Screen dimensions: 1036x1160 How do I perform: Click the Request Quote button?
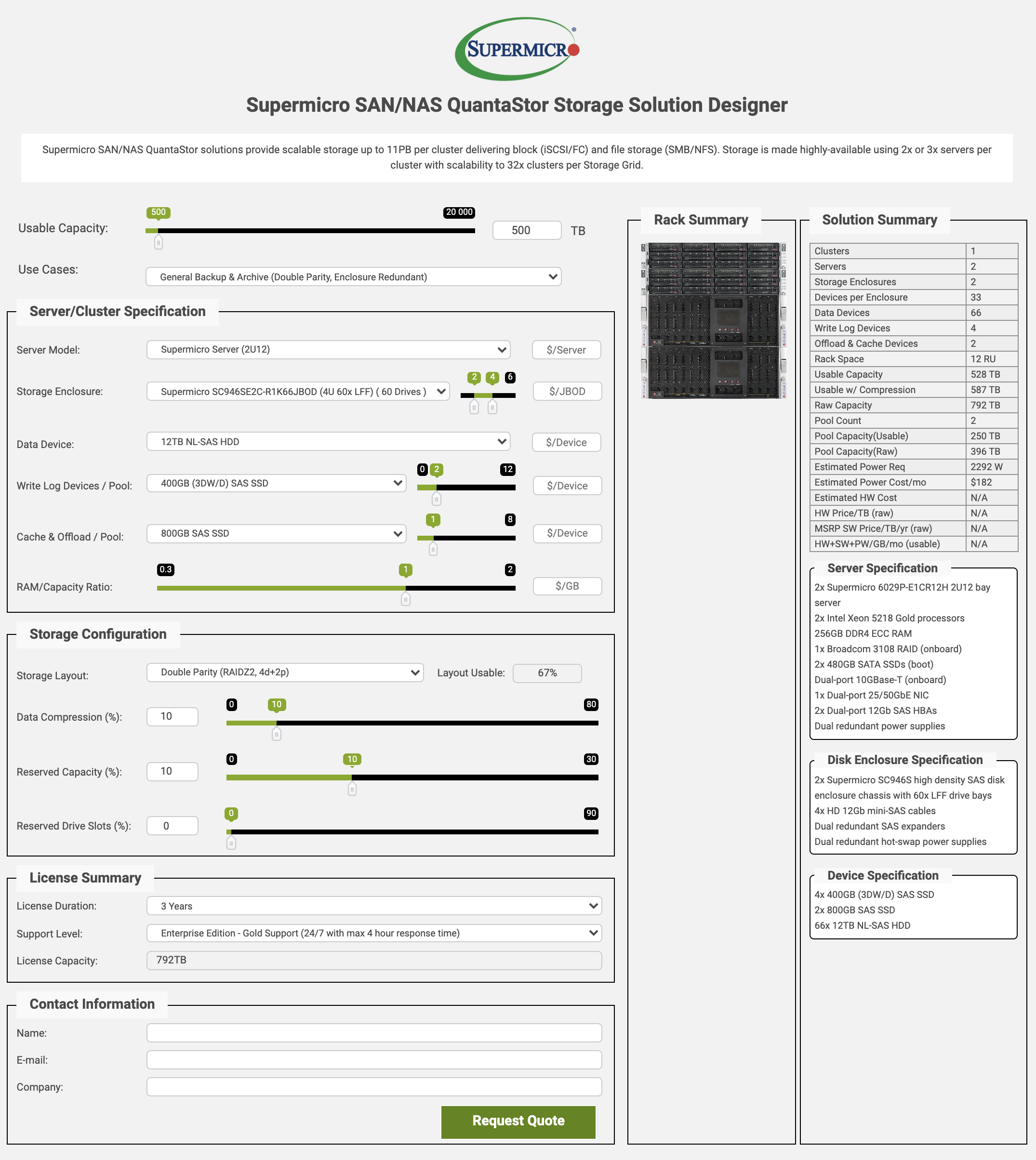[x=518, y=1120]
